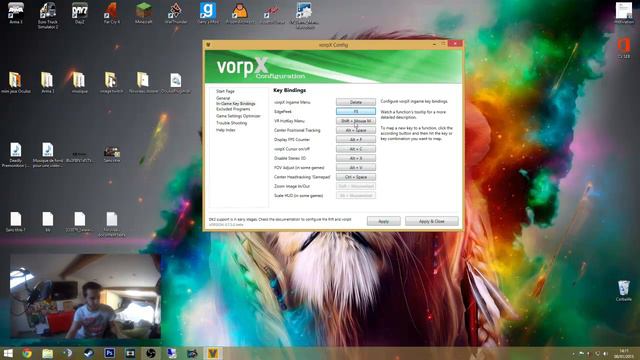Remap vorpX Ingame Menu 'Delete' key
The width and height of the screenshot is (640, 360).
pos(356,102)
